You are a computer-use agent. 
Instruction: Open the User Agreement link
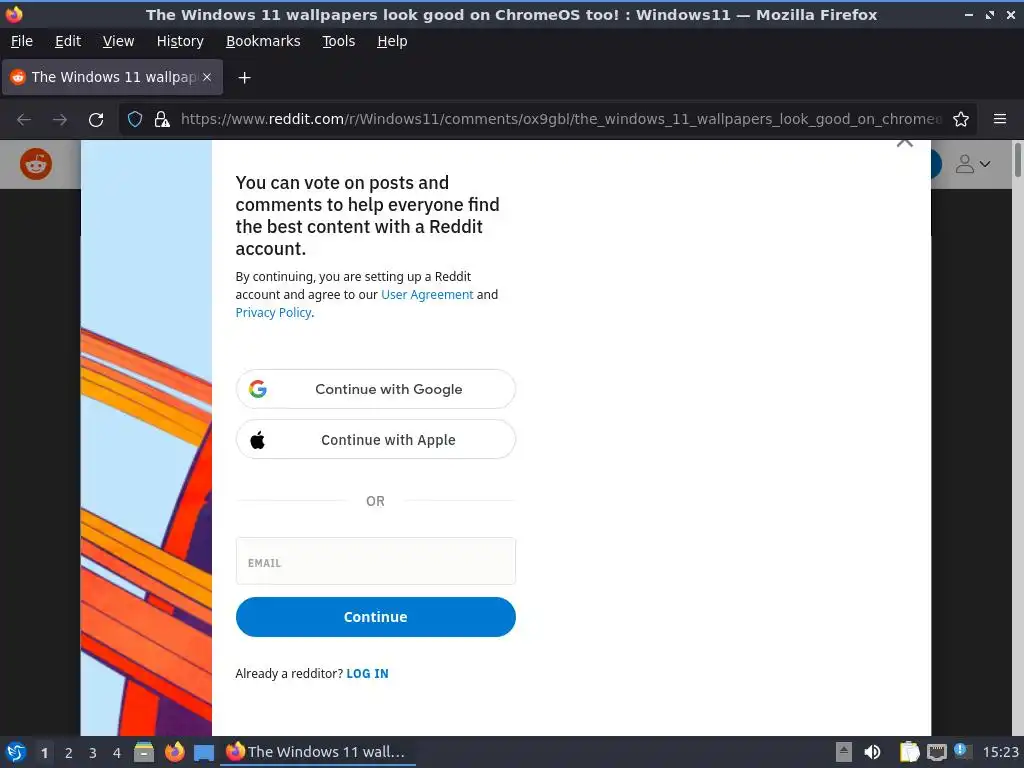pyautogui.click(x=427, y=295)
